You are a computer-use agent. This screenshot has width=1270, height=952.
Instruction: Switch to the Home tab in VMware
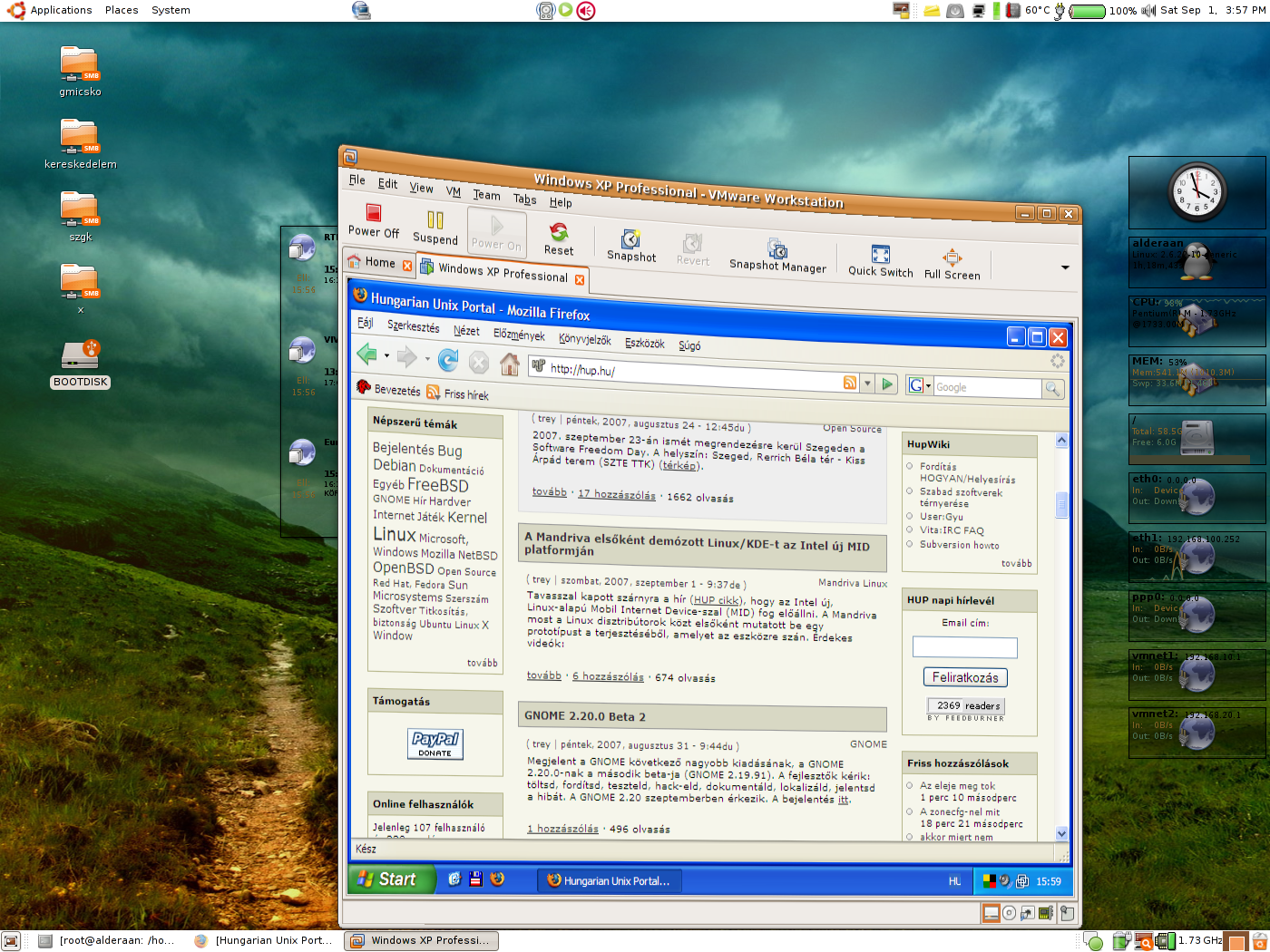[x=380, y=263]
